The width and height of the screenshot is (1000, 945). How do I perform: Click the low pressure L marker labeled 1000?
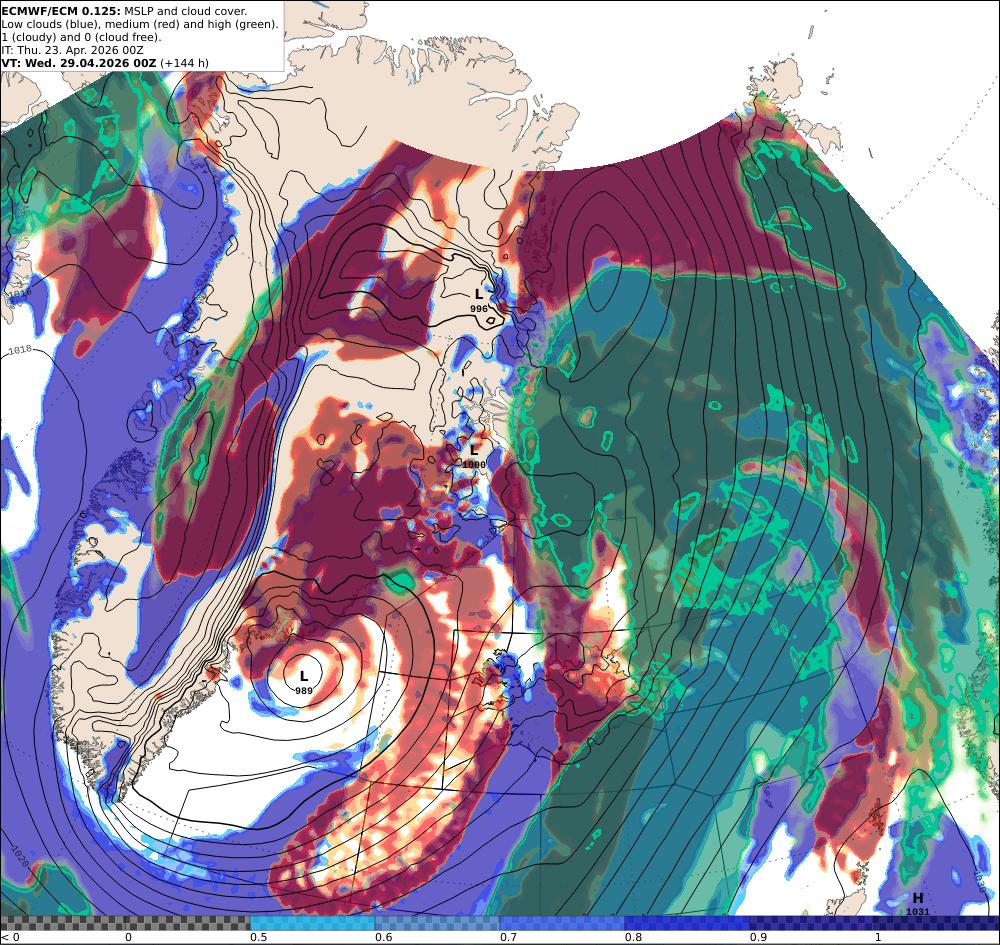[x=474, y=451]
